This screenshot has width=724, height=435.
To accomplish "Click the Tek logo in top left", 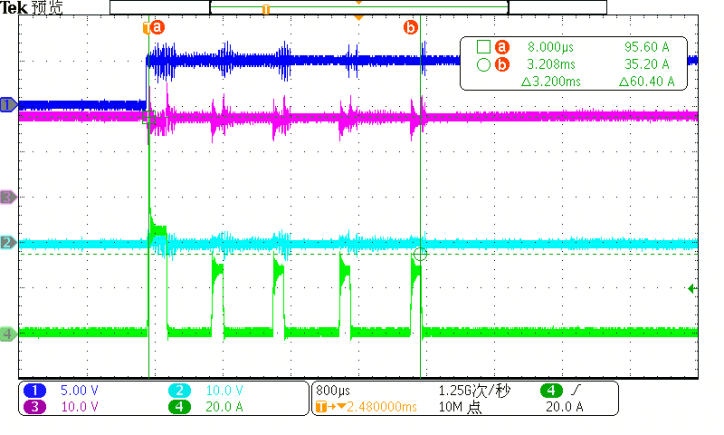I will tap(14, 7).
